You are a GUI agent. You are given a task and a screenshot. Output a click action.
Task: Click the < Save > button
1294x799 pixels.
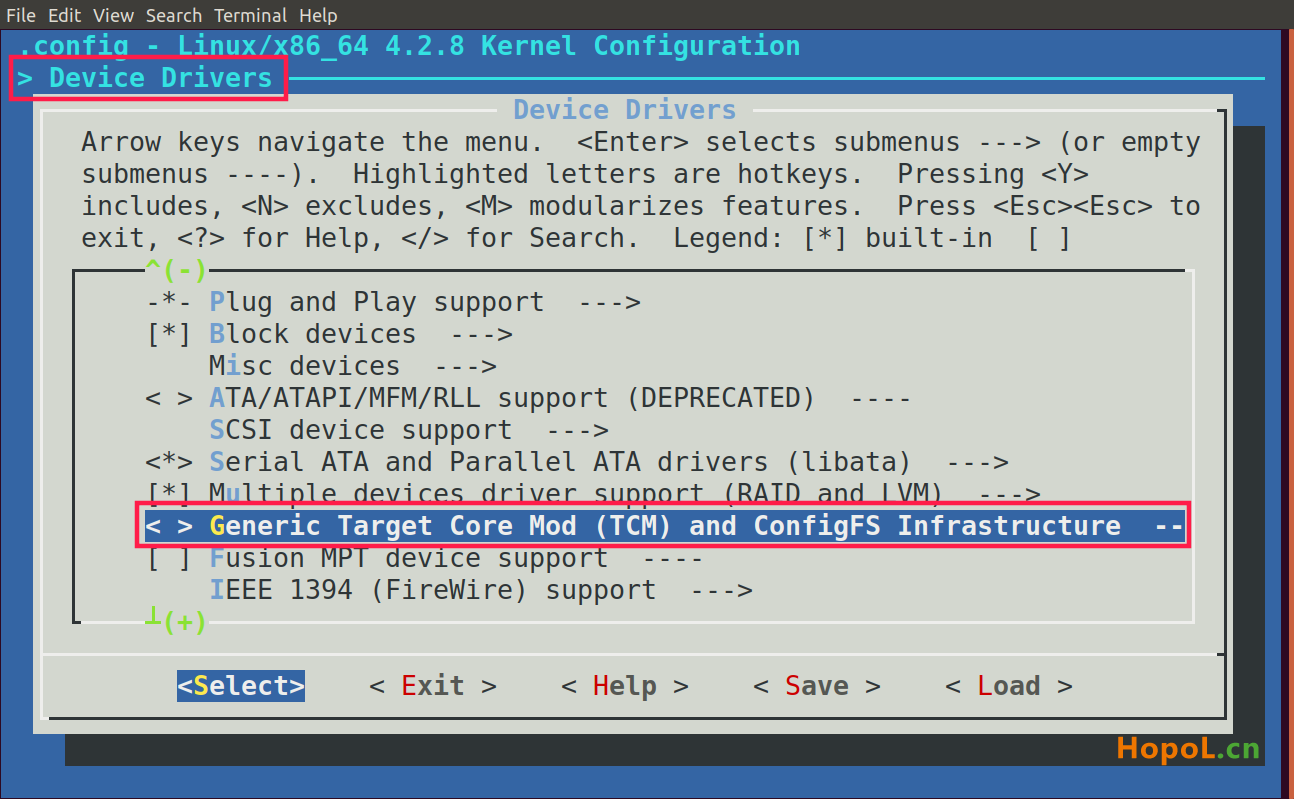pos(817,686)
